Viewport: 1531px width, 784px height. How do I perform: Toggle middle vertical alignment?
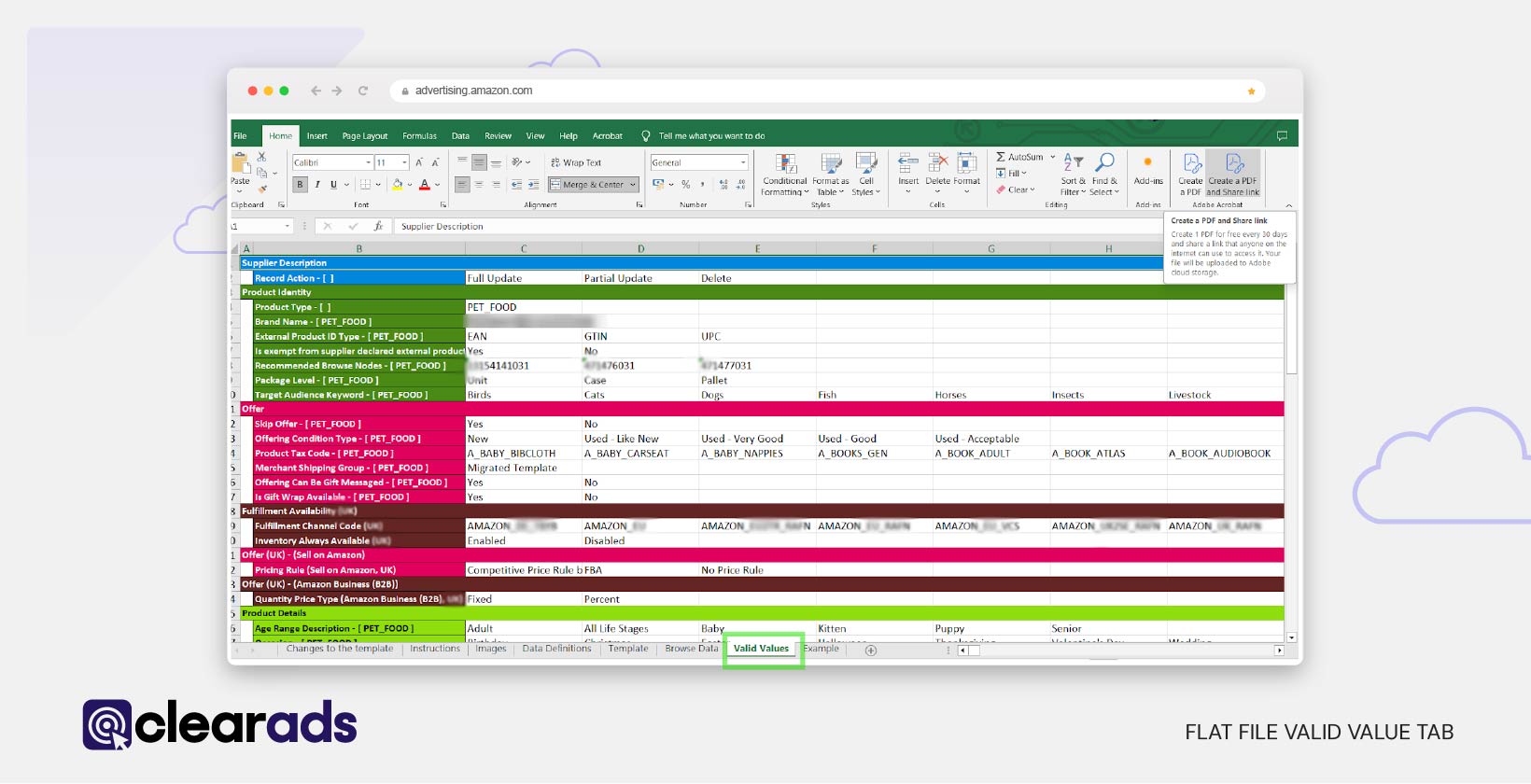point(479,162)
